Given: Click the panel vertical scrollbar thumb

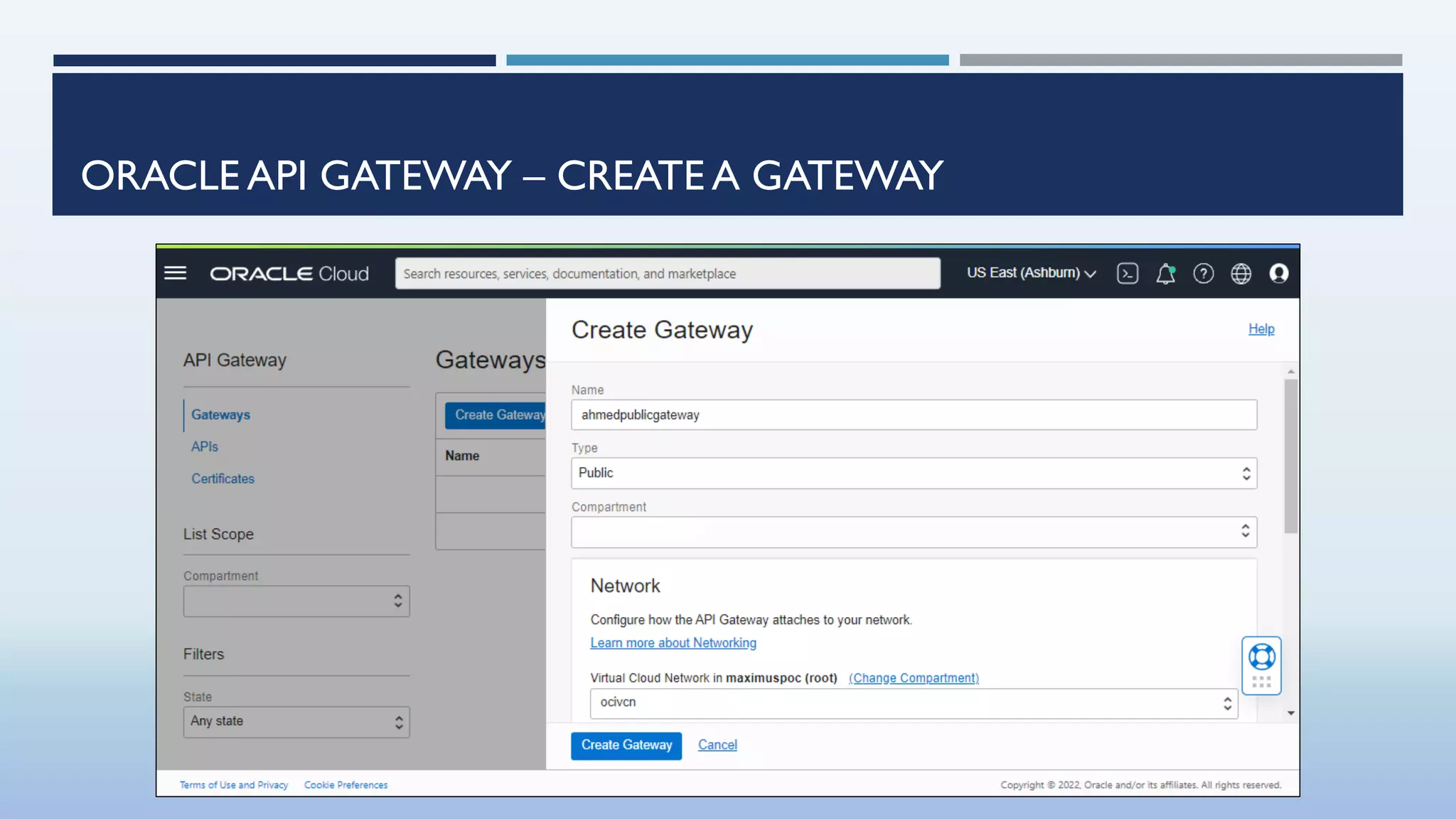Looking at the screenshot, I should [1290, 456].
